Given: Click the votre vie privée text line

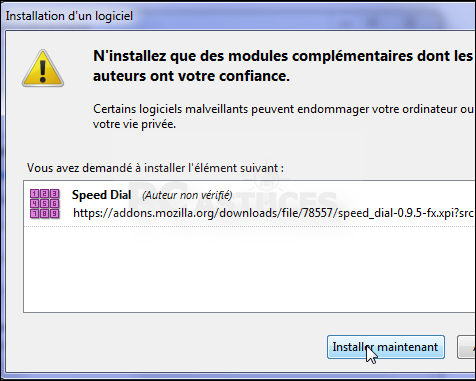Looking at the screenshot, I should coord(134,124).
